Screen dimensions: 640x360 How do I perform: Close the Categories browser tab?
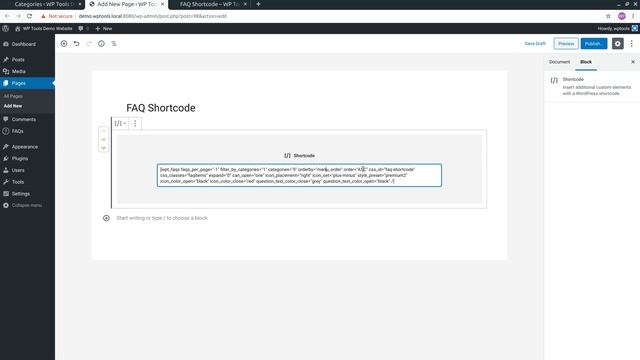coord(80,4)
